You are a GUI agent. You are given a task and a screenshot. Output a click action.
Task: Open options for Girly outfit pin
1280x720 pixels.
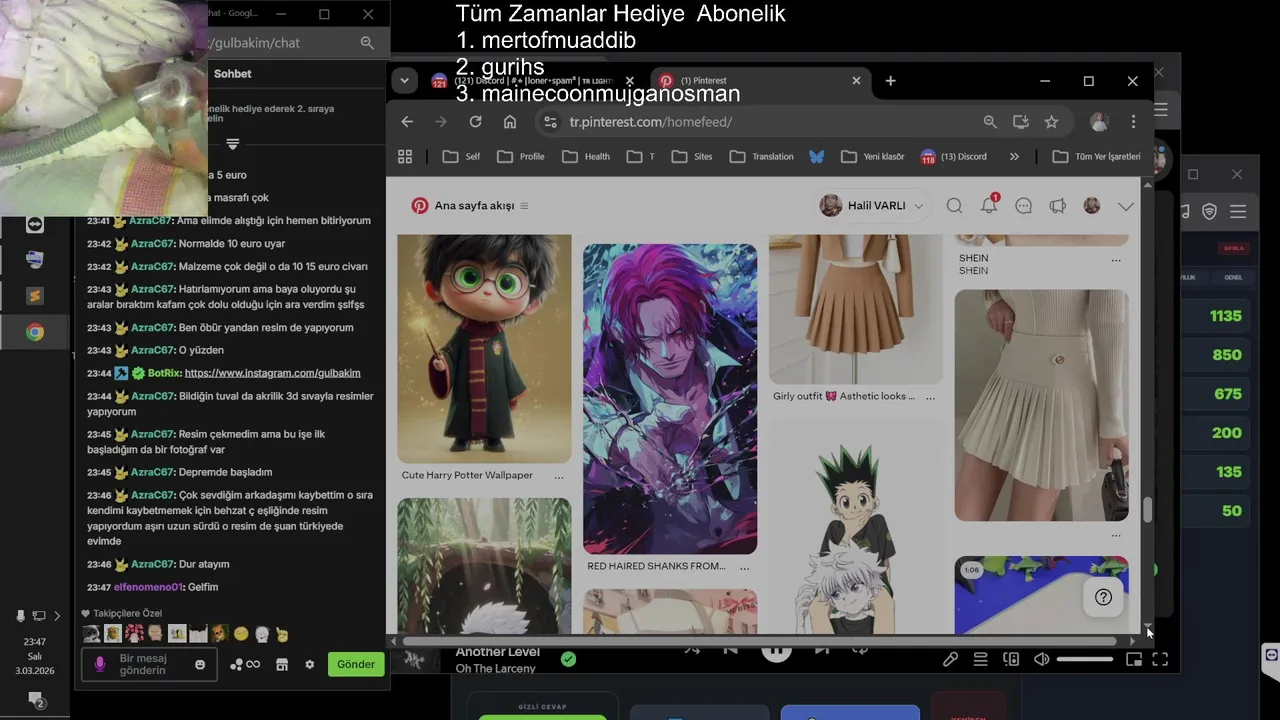[930, 398]
